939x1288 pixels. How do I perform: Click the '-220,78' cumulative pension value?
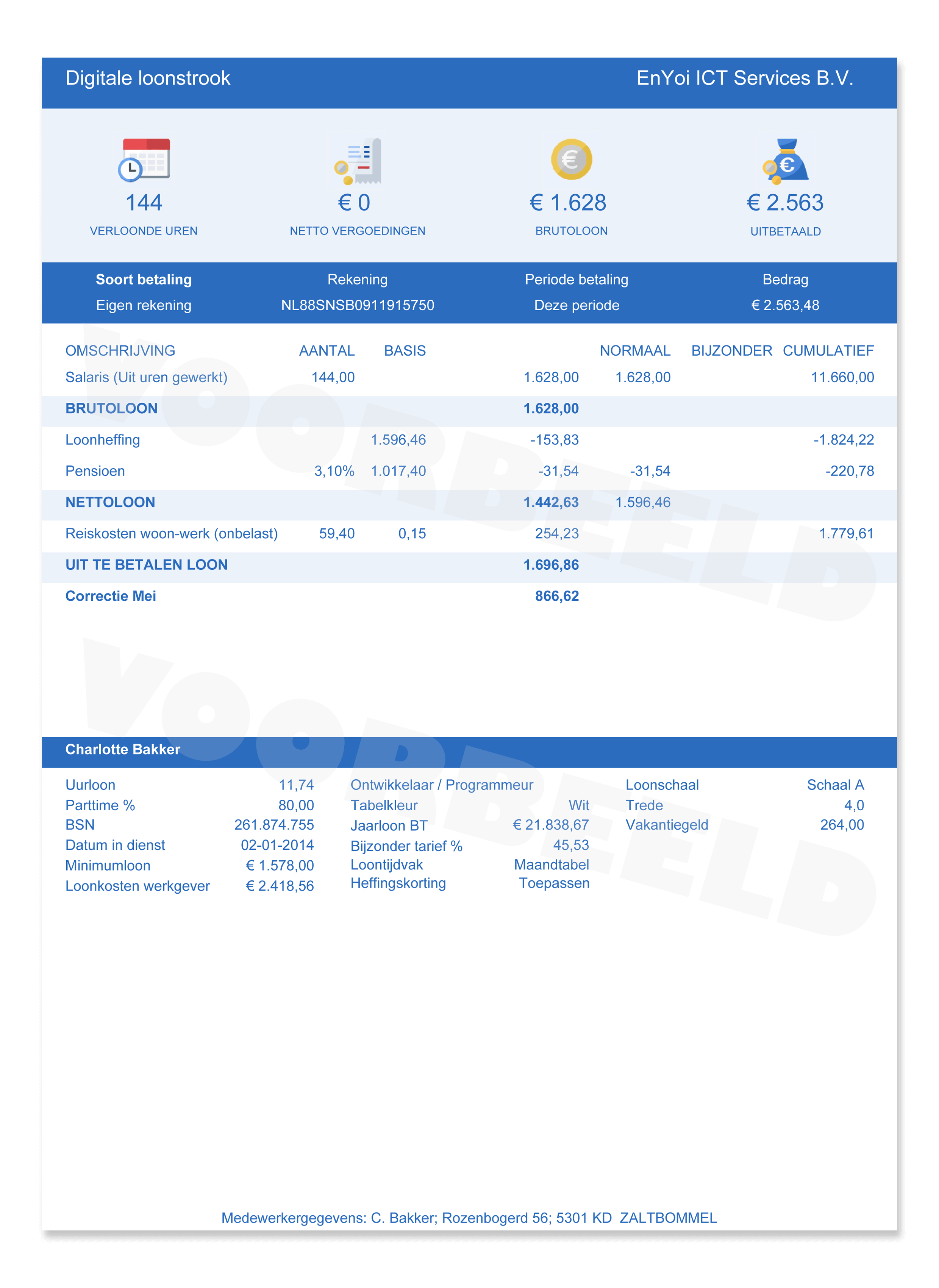point(850,470)
